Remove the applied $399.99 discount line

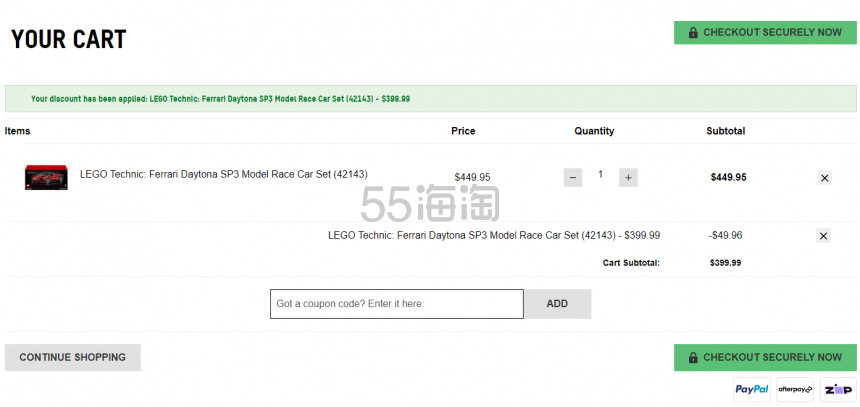click(x=823, y=236)
